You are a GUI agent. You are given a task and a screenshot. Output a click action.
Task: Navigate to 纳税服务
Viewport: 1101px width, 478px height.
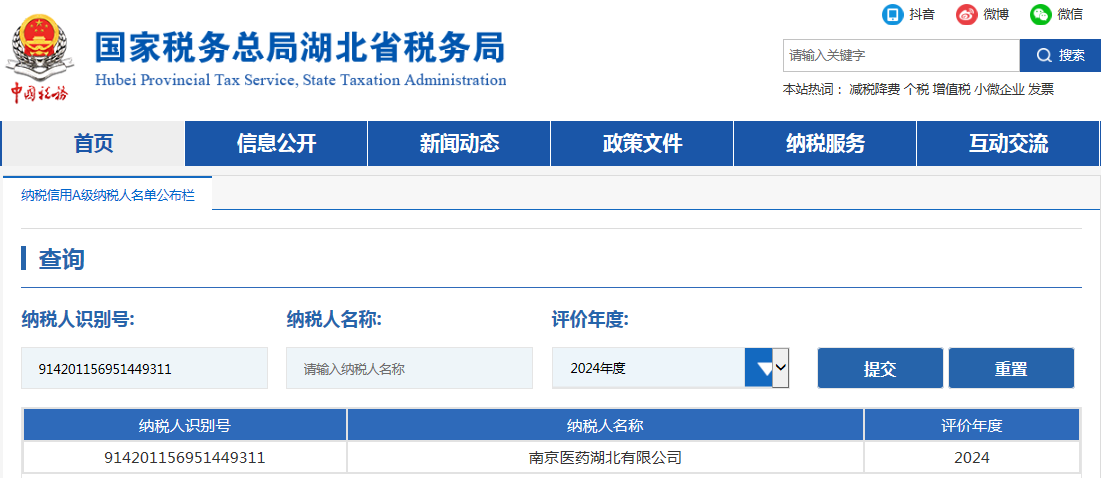tap(825, 144)
